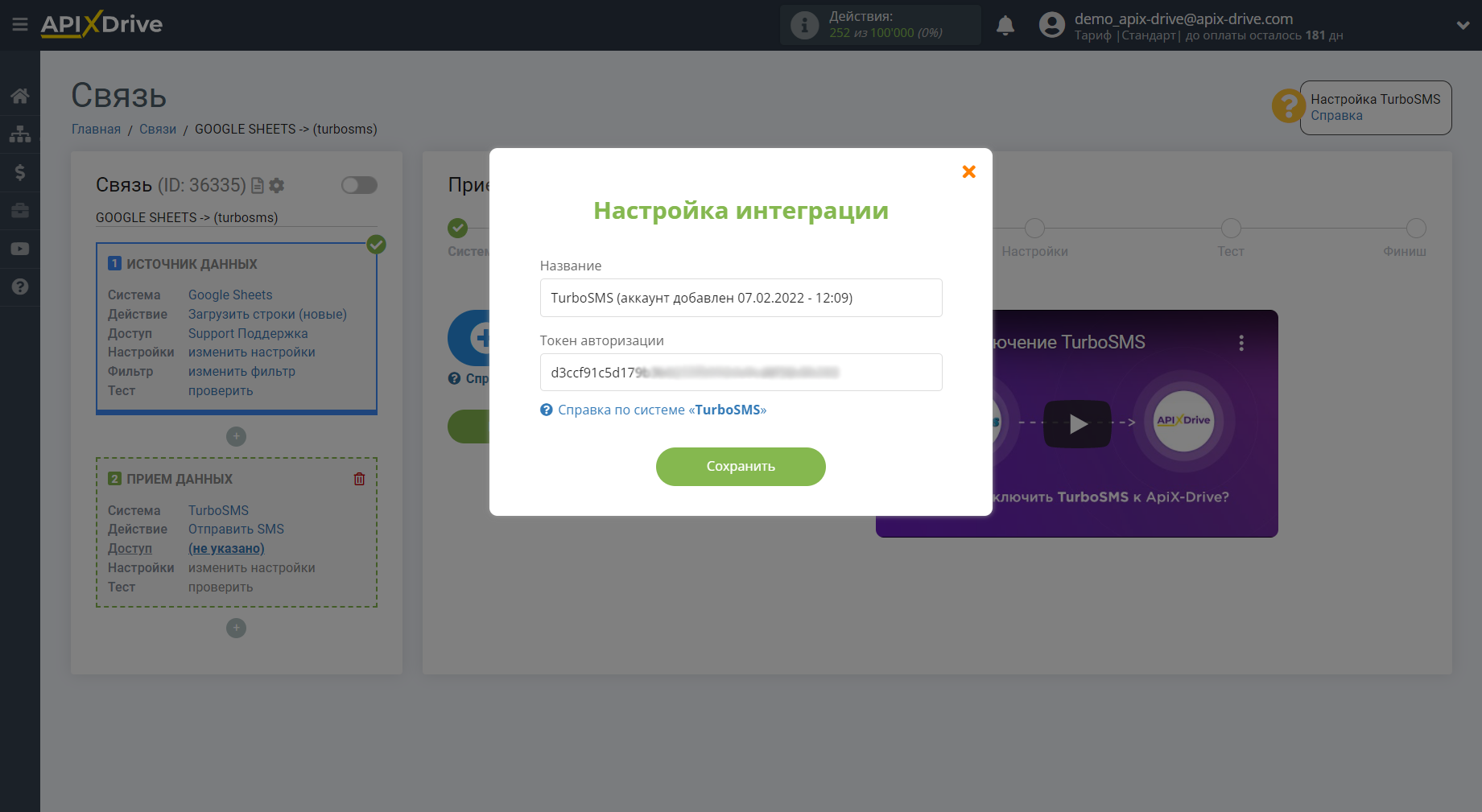This screenshot has height=812, width=1482.
Task: Open the connections sitemap sidebar icon
Action: point(20,134)
